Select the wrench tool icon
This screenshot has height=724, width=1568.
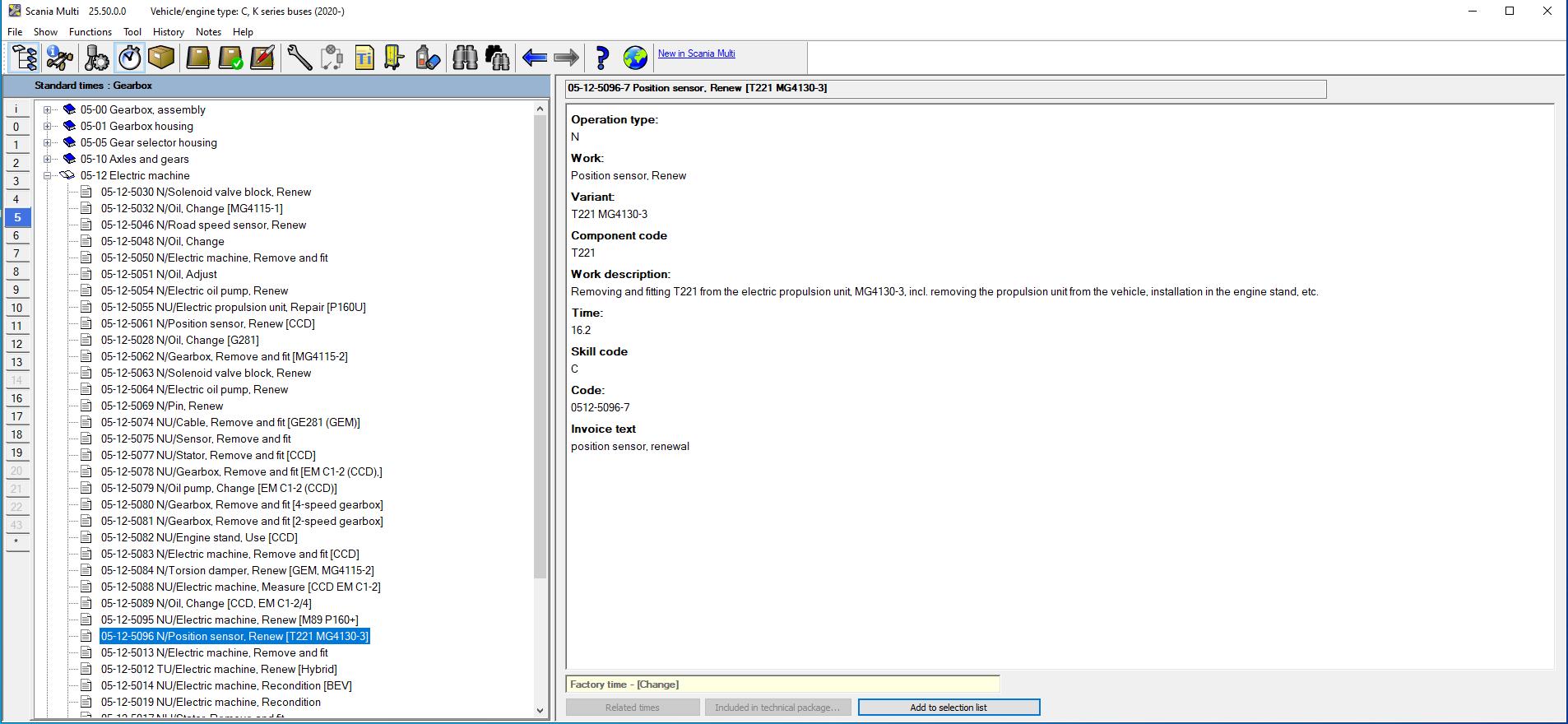point(299,58)
